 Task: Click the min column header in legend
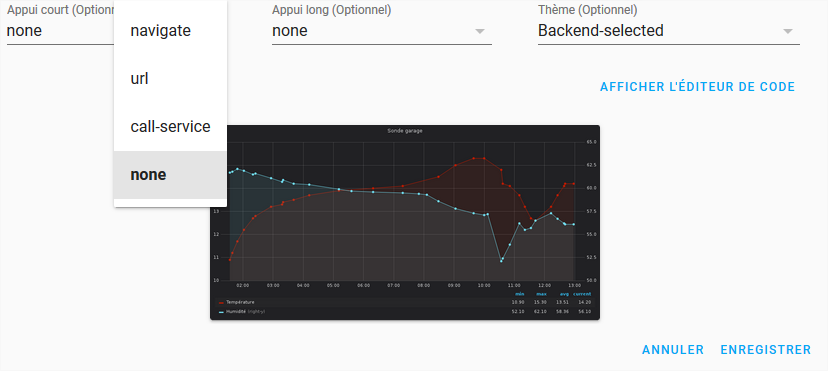(520, 294)
